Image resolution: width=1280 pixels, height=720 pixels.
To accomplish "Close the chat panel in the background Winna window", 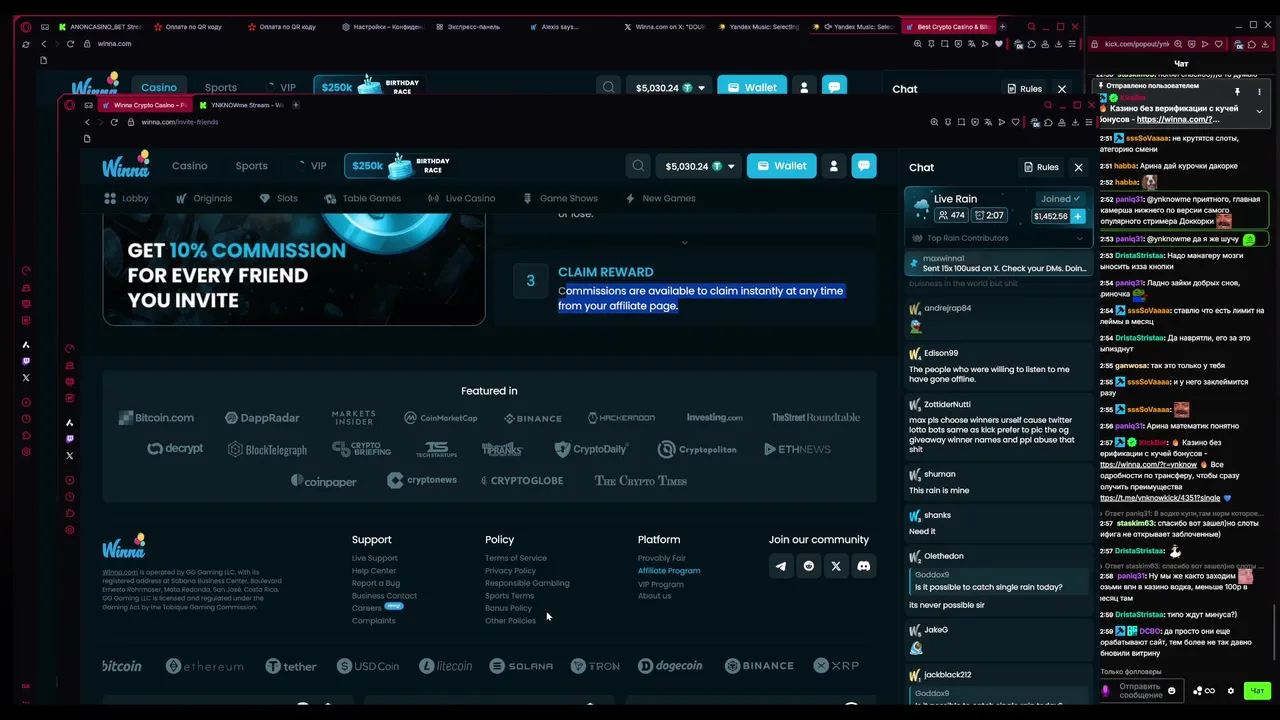I will point(1062,89).
